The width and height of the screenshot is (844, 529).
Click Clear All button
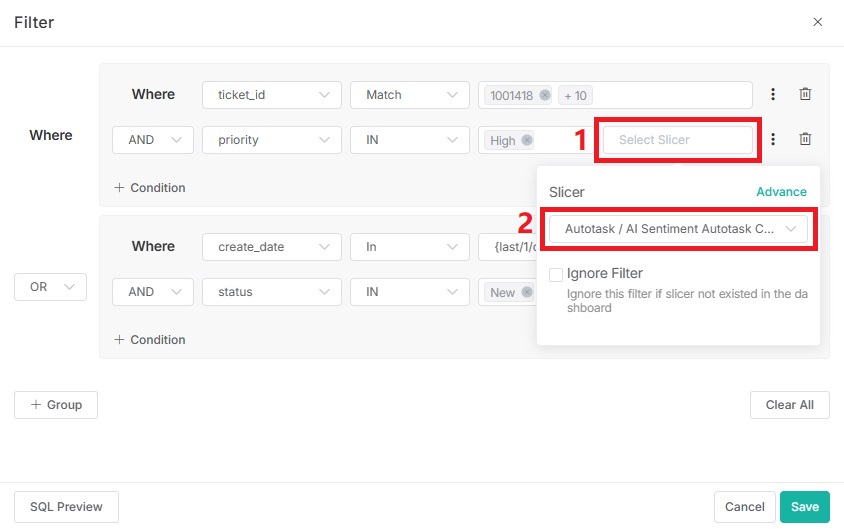coord(790,405)
